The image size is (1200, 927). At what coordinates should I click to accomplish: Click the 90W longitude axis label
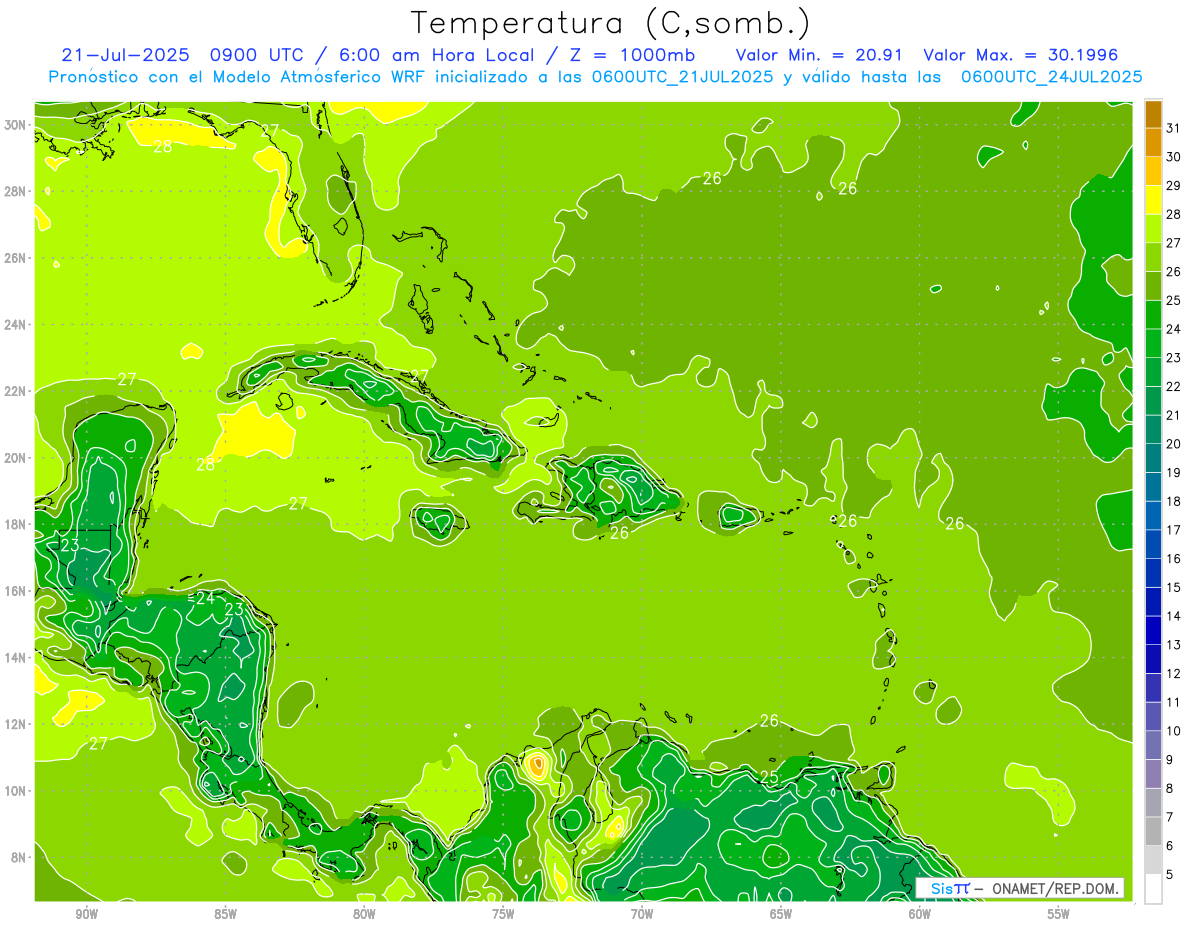[x=87, y=914]
